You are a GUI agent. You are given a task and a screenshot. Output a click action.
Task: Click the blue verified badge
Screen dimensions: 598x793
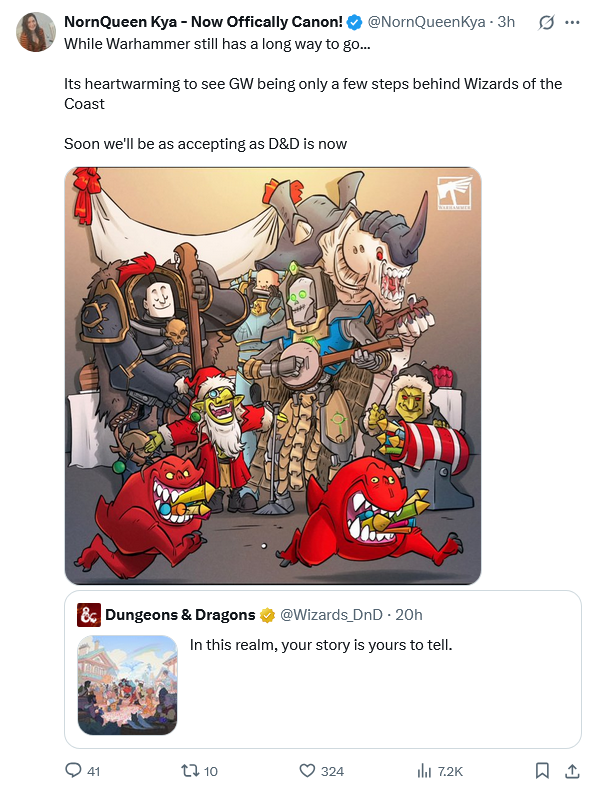pyautogui.click(x=354, y=22)
